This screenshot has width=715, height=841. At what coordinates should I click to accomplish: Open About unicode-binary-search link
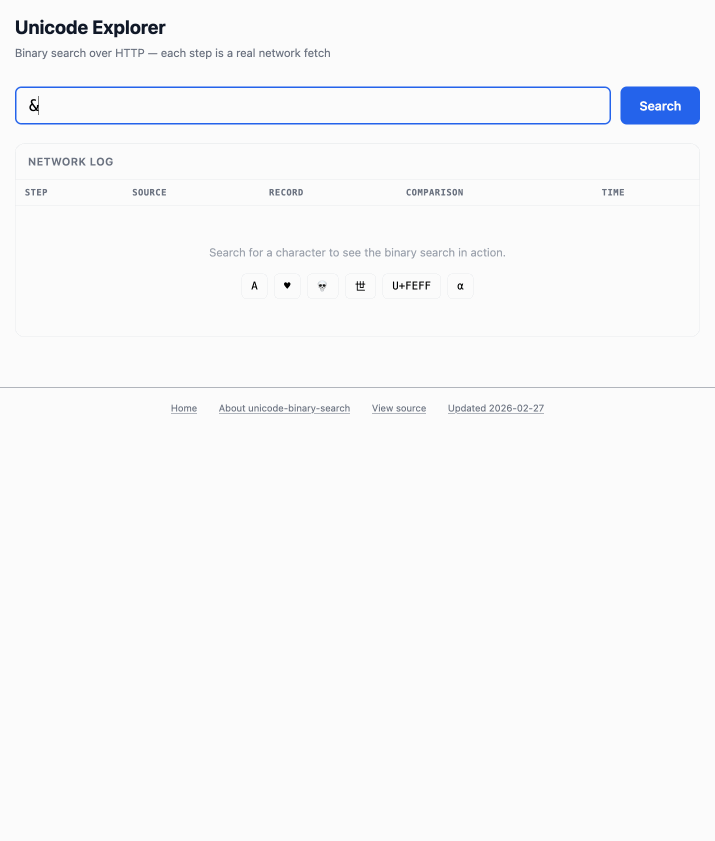284,408
